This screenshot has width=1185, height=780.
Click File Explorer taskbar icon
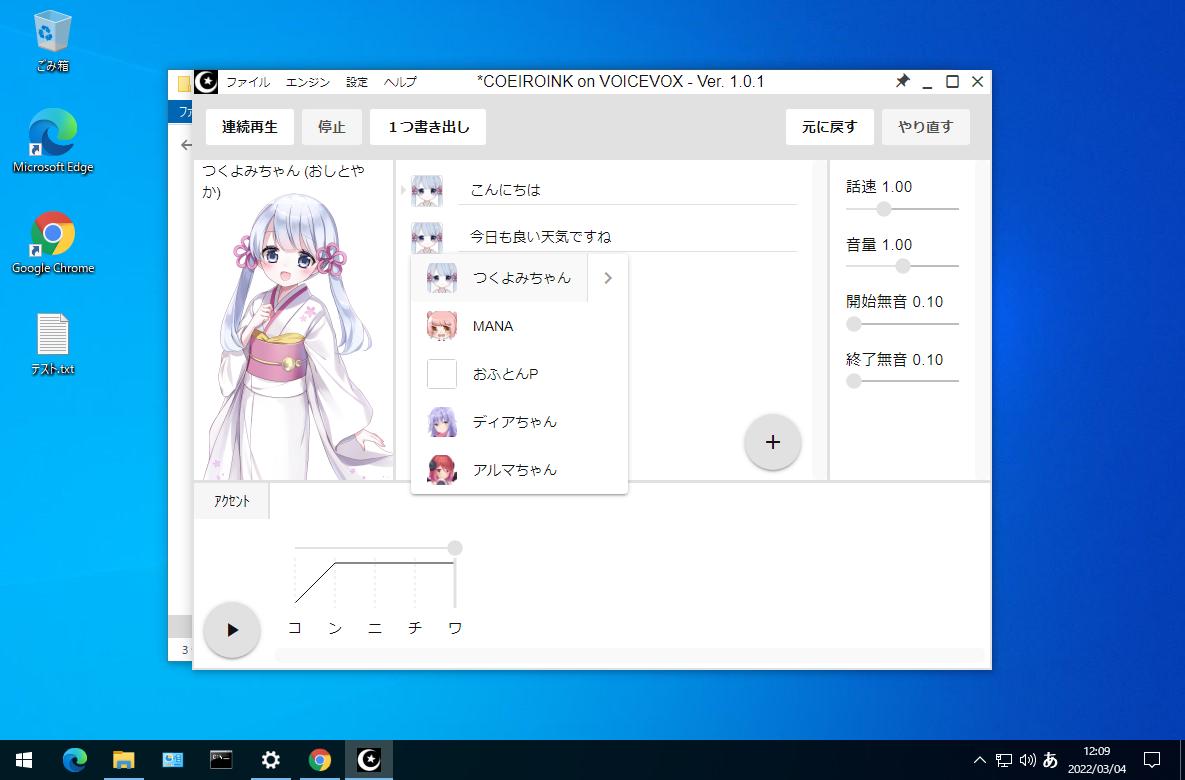123,760
